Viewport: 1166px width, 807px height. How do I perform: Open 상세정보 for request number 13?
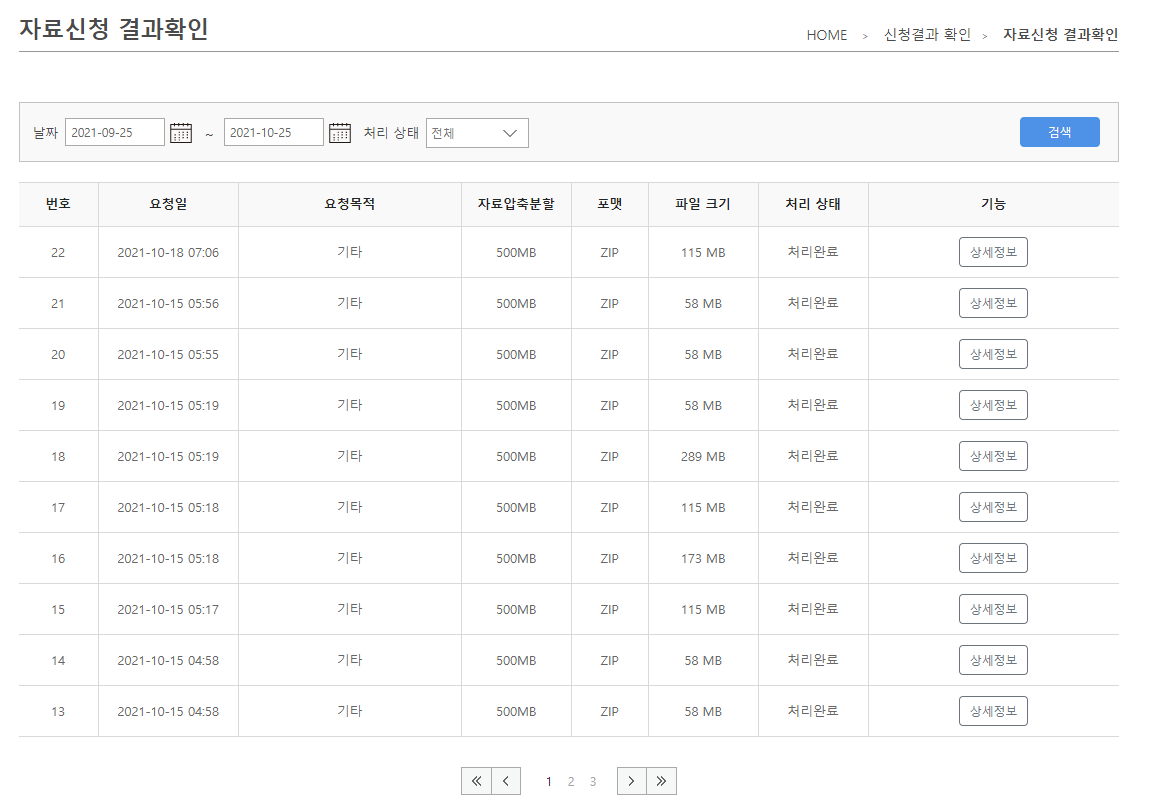tap(993, 711)
